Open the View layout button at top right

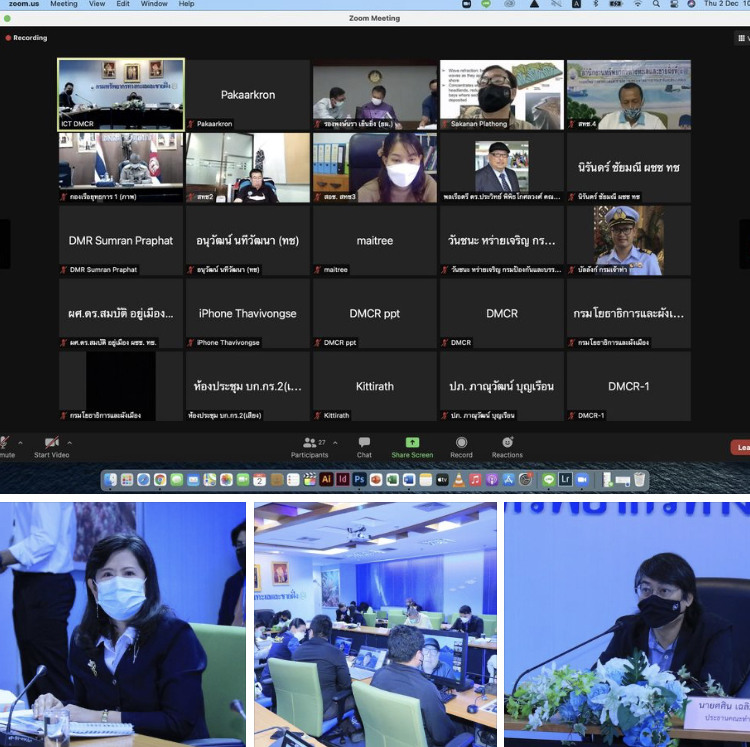(x=742, y=38)
